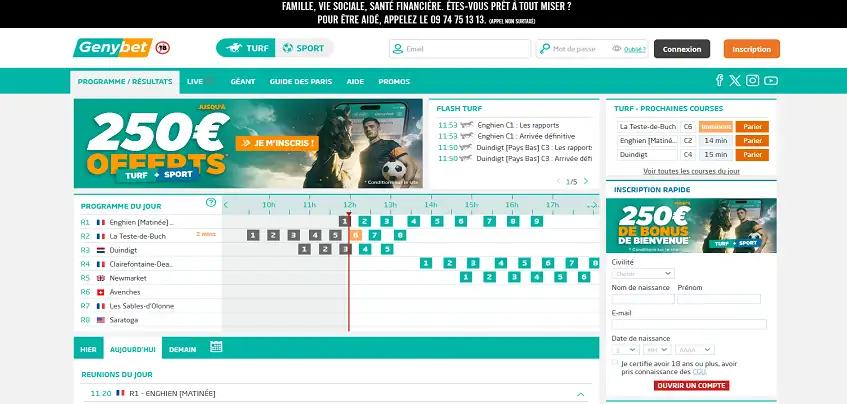The height and width of the screenshot is (404, 847).
Task: Open the Facebook page icon
Action: [x=720, y=80]
